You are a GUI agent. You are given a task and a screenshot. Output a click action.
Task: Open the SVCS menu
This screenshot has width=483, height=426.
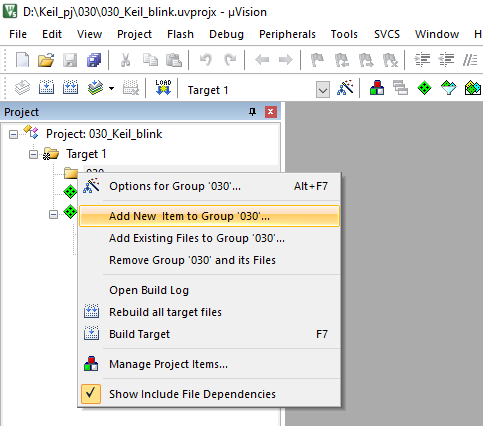pos(387,34)
